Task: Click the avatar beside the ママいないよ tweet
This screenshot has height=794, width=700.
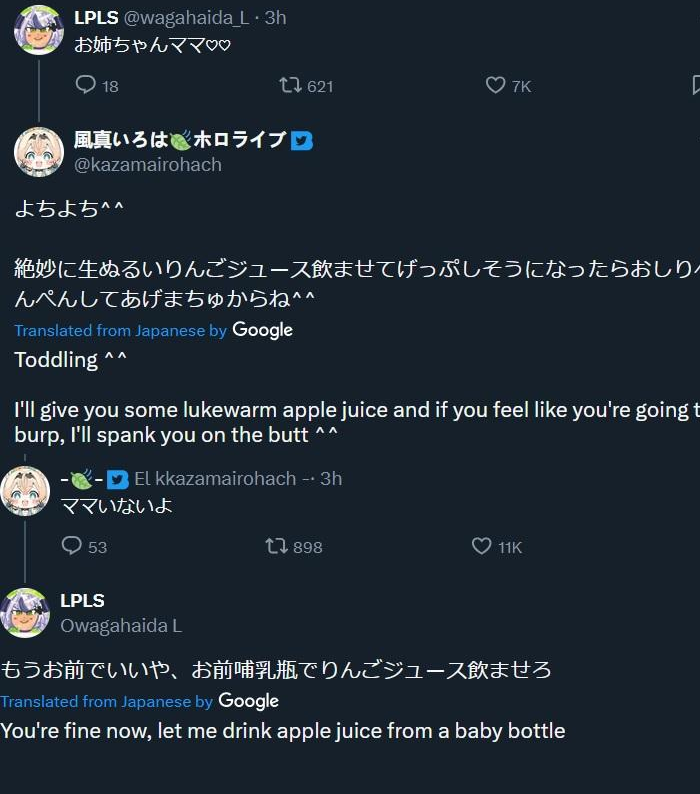Action: pos(25,491)
